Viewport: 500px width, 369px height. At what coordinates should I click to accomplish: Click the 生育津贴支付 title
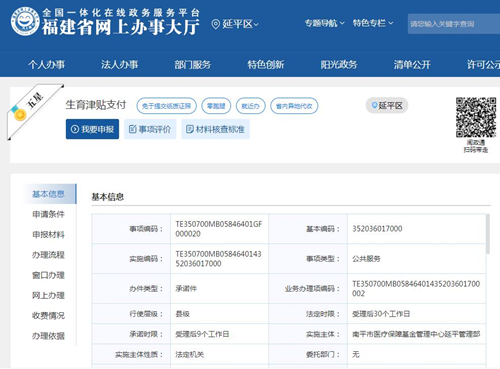(x=96, y=105)
